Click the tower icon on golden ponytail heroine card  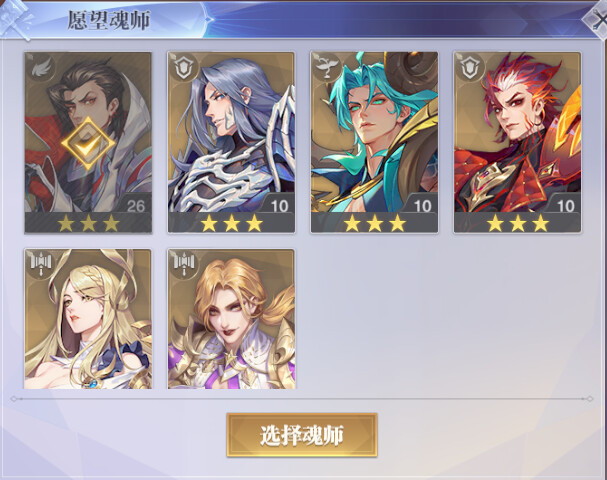[x=184, y=264]
